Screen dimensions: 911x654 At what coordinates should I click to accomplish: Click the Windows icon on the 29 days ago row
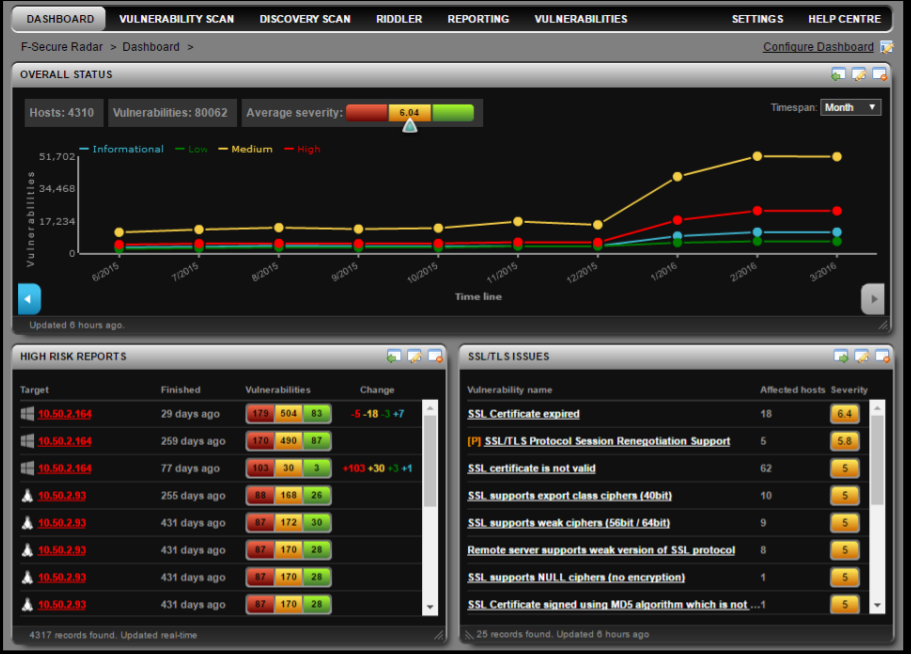pyautogui.click(x=27, y=414)
